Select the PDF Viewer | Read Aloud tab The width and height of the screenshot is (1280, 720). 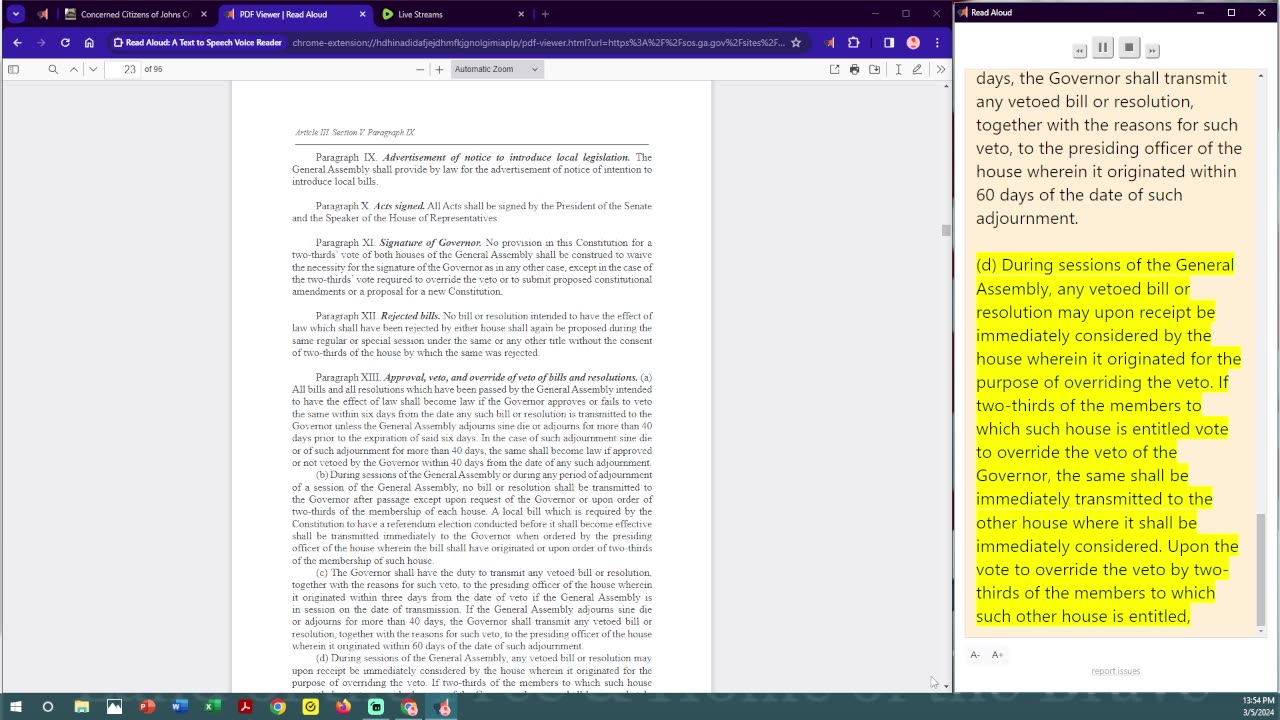[x=295, y=14]
